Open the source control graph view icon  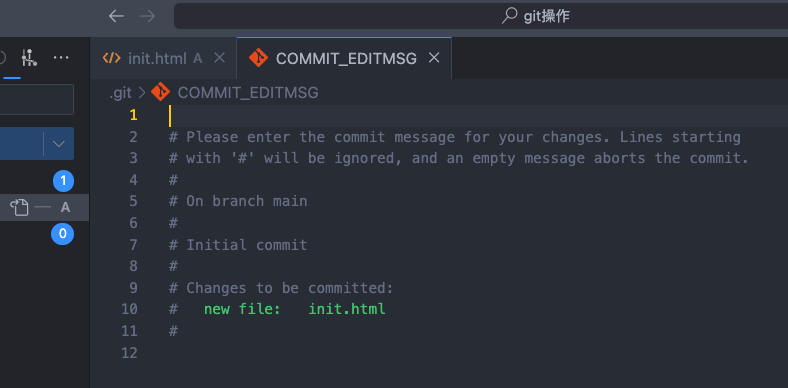[x=29, y=58]
